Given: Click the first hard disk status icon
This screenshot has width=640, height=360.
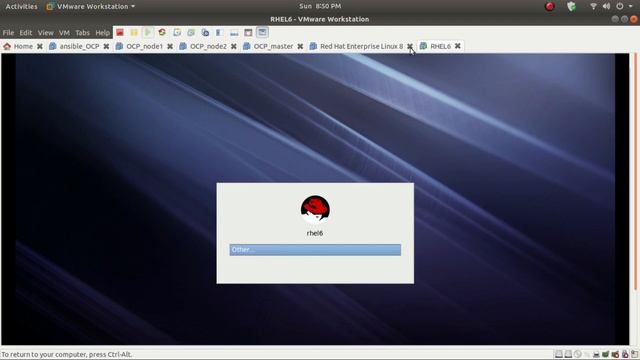Looking at the screenshot, I should point(559,354).
